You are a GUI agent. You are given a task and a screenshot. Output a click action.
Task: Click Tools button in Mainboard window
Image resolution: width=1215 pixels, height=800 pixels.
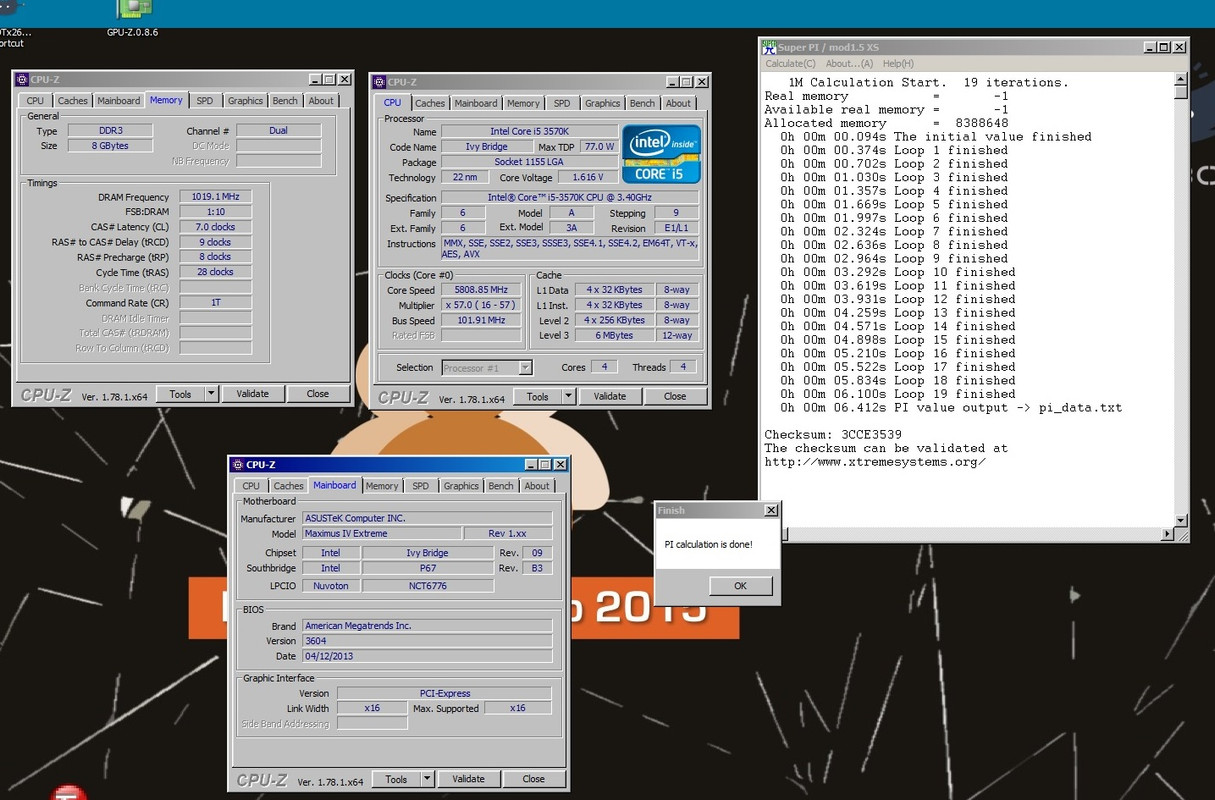(396, 779)
